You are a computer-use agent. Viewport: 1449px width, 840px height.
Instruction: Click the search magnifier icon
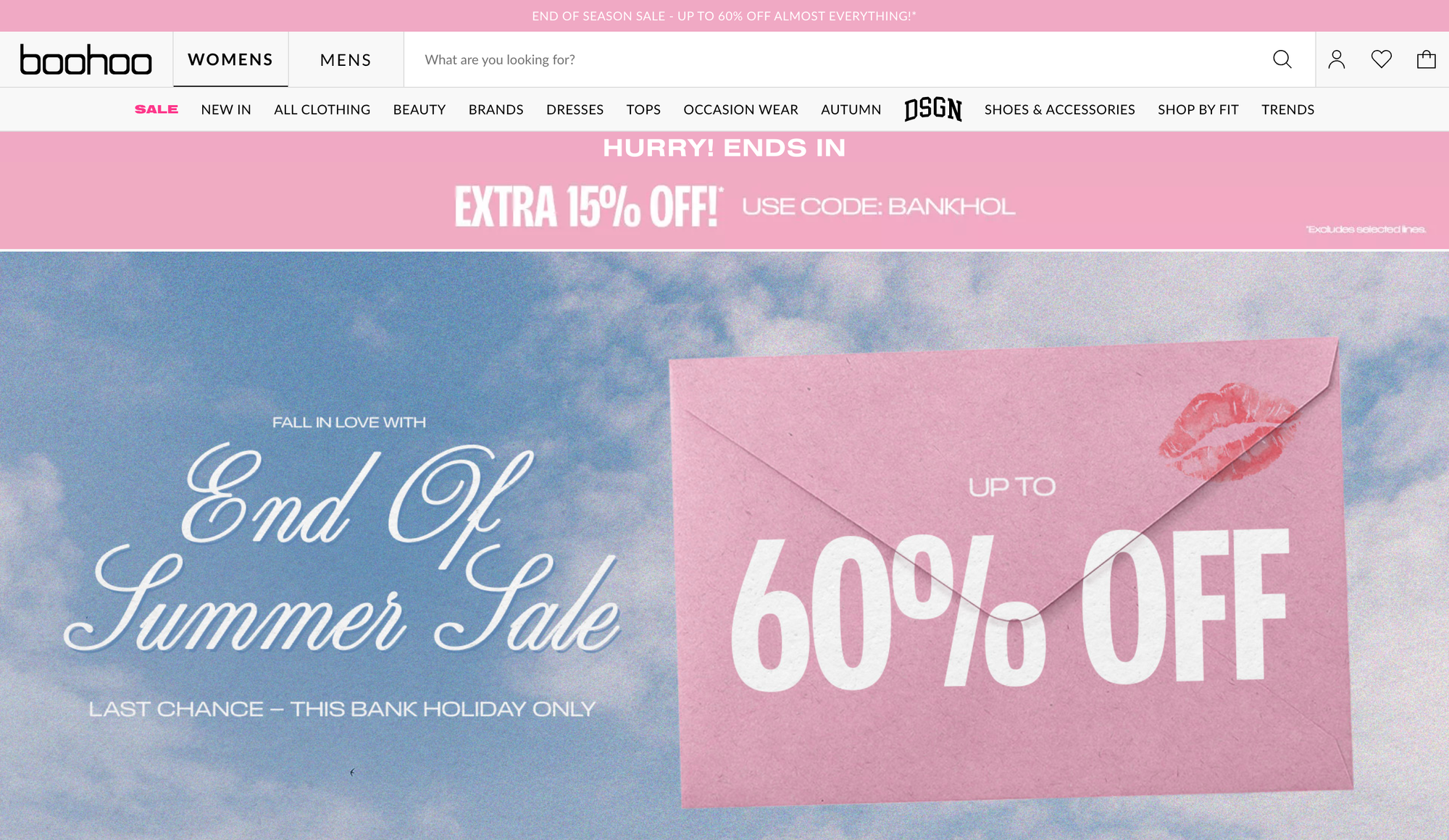pos(1282,59)
